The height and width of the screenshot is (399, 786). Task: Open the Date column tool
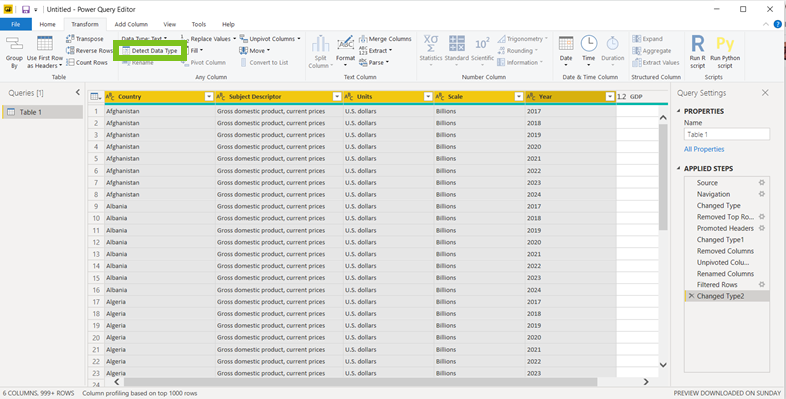point(566,51)
